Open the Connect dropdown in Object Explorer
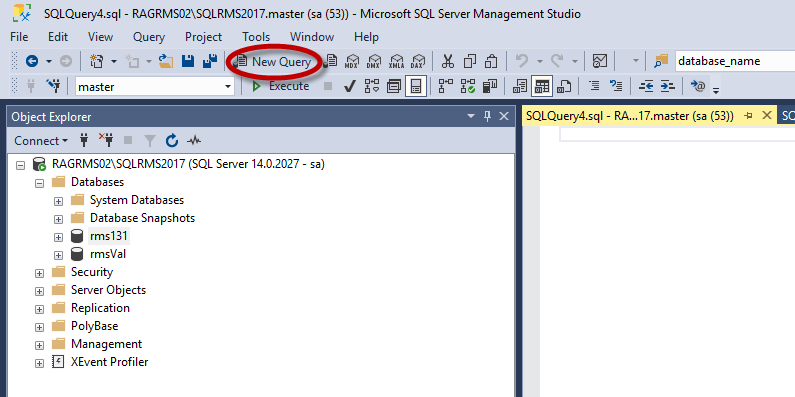The width and height of the screenshot is (795, 397). (x=41, y=141)
